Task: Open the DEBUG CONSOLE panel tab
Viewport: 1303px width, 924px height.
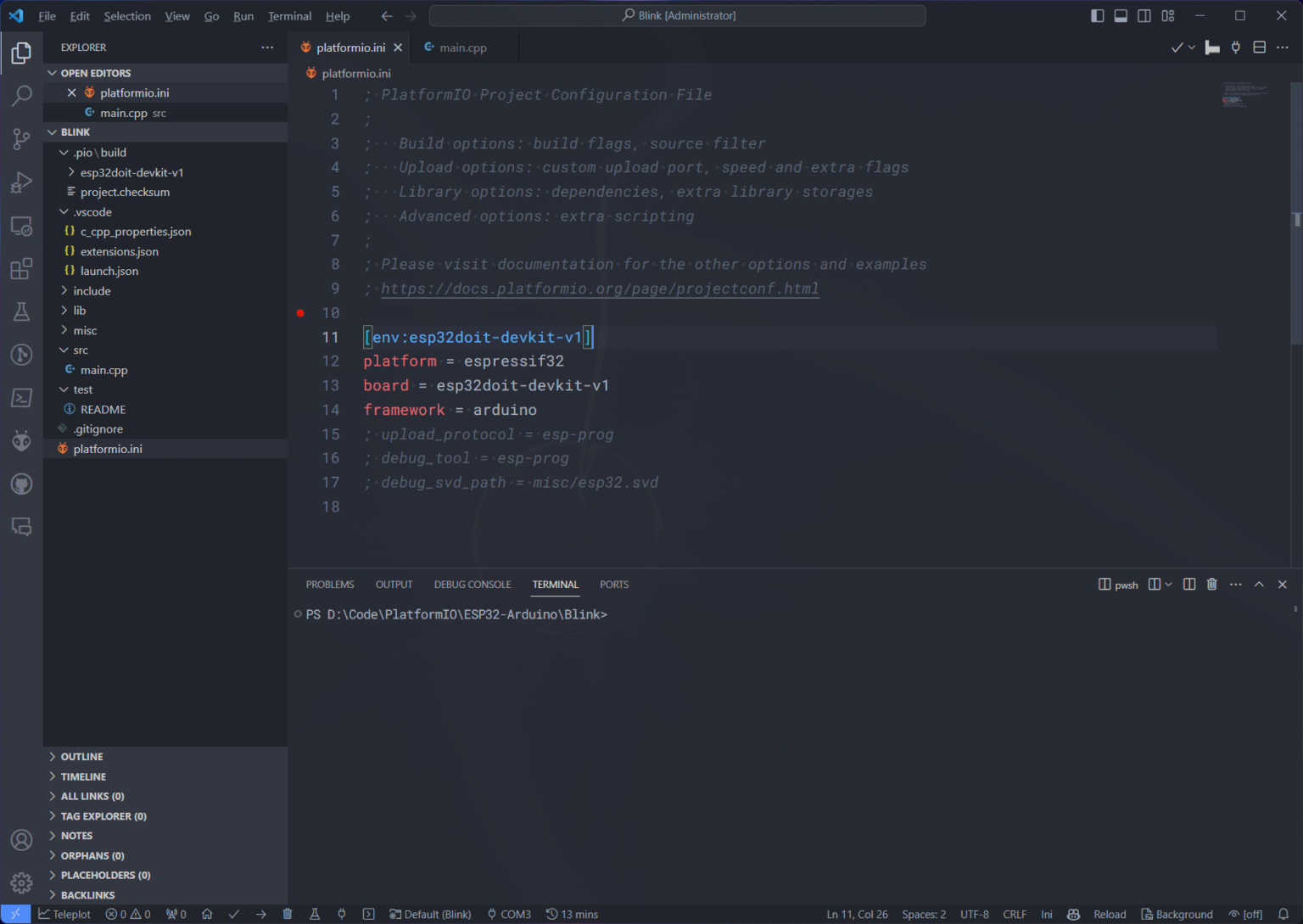Action: click(x=473, y=584)
